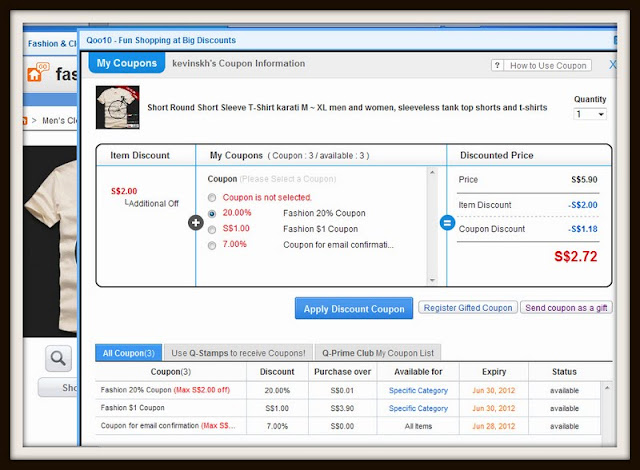This screenshot has height=470, width=640.
Task: Click Fashion & Cl tab in background page
Action: coord(52,44)
